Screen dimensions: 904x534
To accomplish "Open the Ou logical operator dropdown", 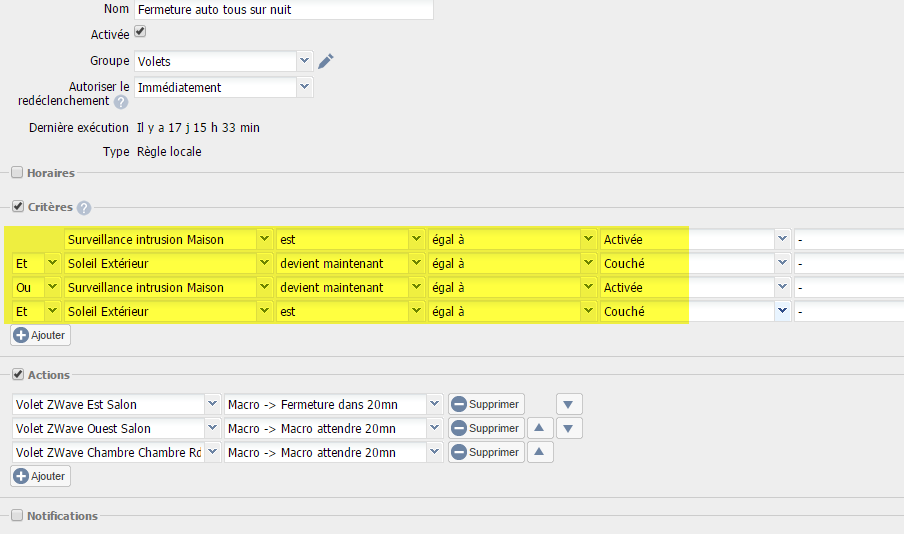I will [52, 288].
